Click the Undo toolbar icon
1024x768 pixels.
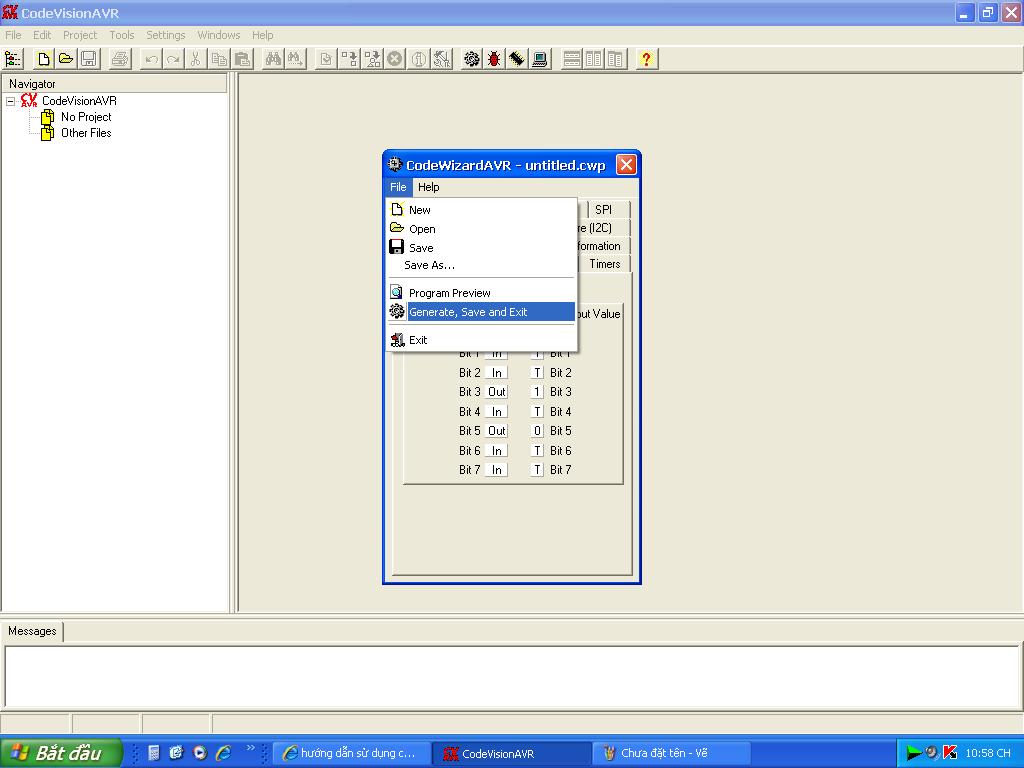point(151,59)
